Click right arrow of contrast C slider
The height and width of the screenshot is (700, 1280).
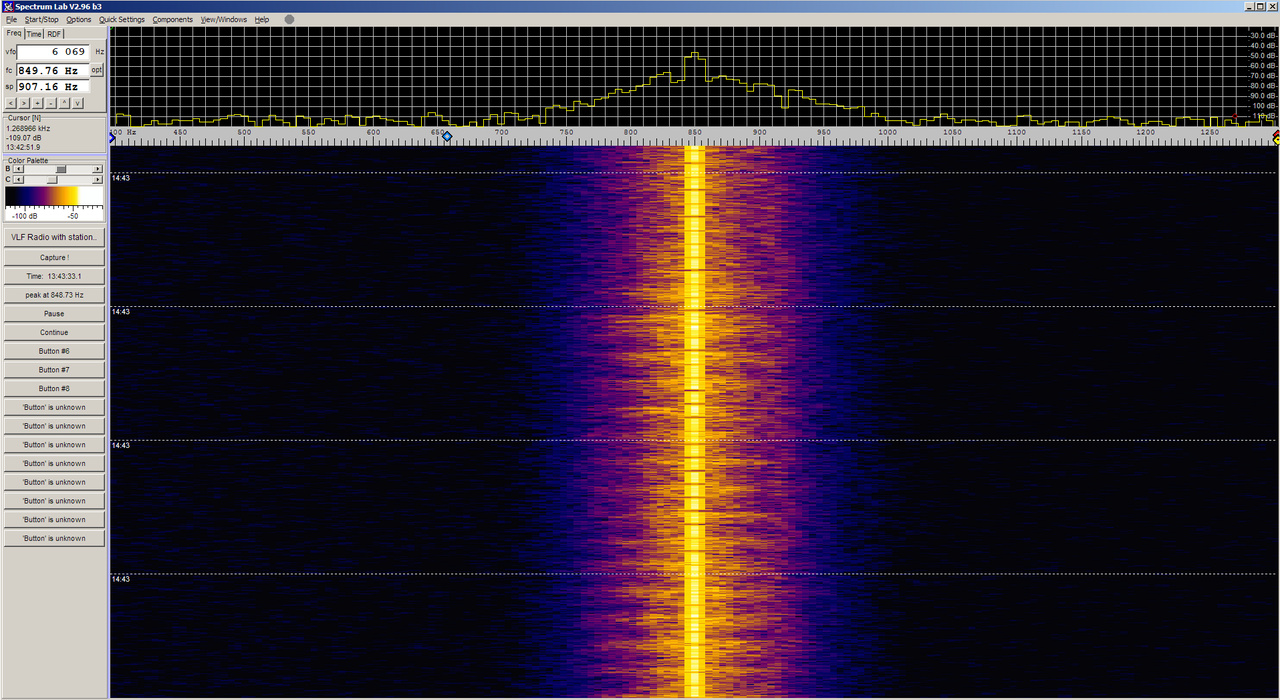tap(97, 179)
